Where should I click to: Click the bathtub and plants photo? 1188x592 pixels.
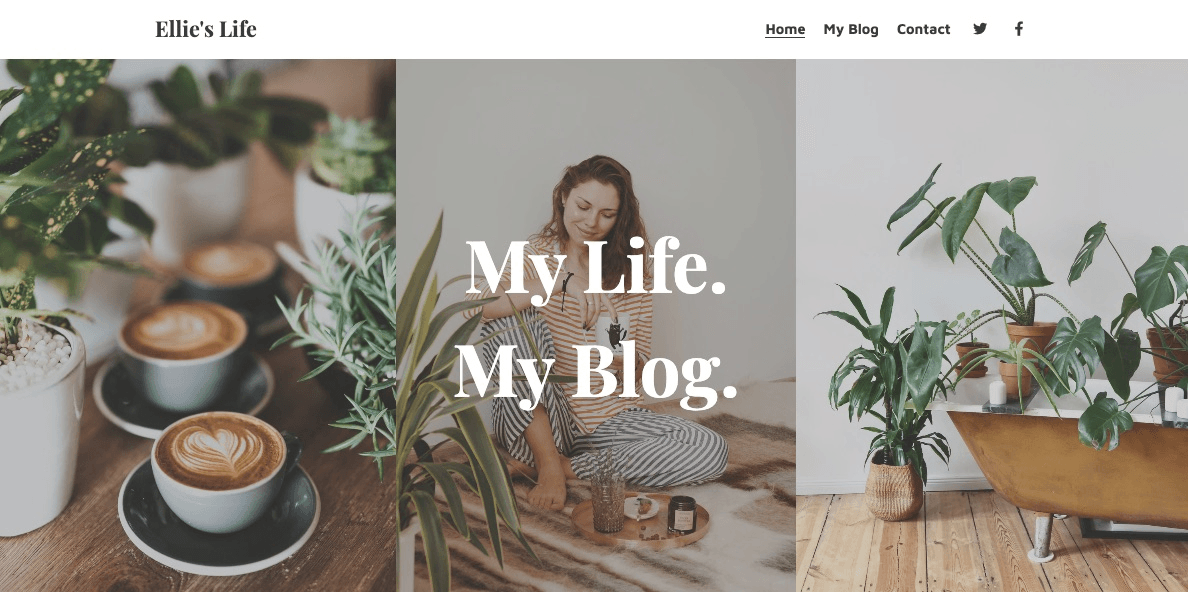tap(992, 325)
